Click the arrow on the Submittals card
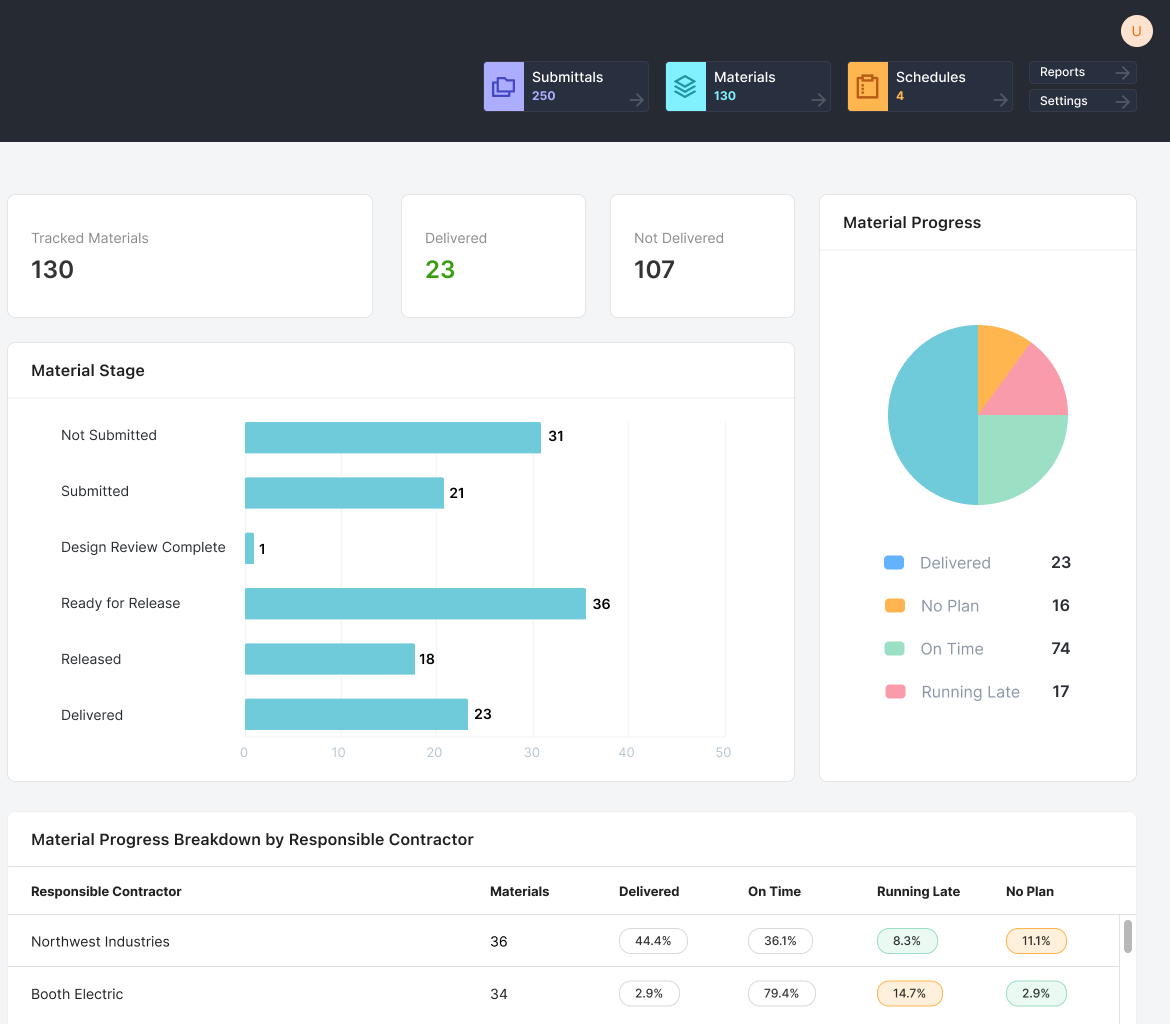 pyautogui.click(x=636, y=99)
